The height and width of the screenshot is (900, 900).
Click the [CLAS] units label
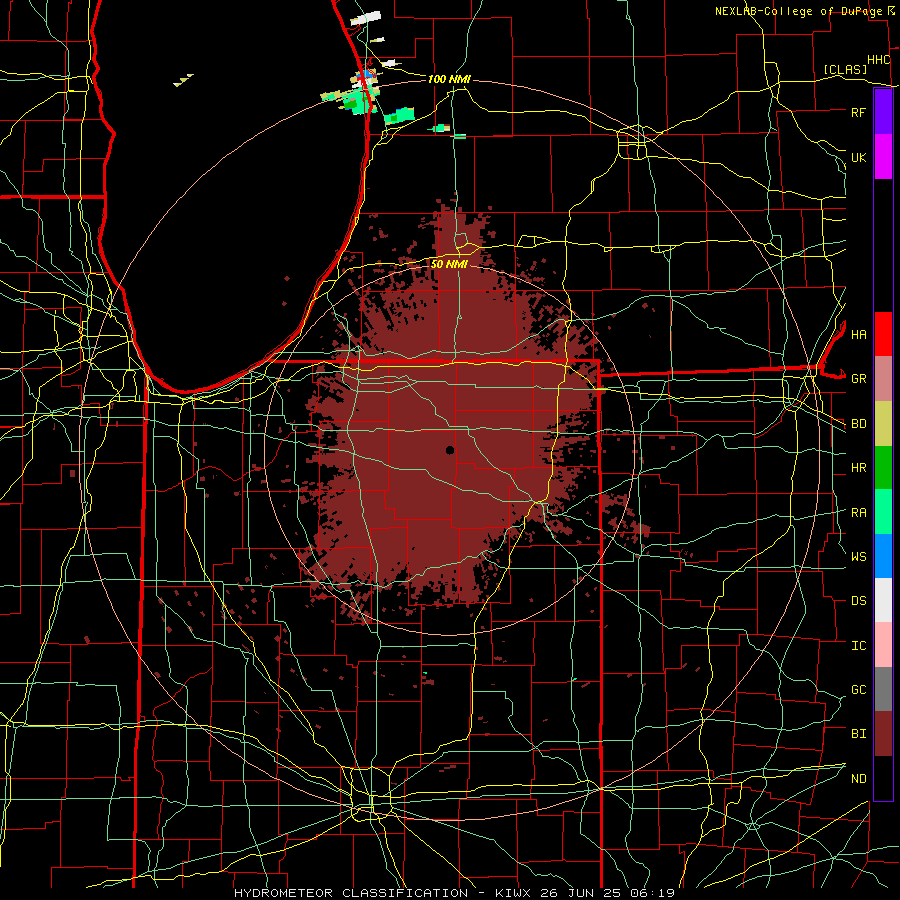(x=845, y=69)
